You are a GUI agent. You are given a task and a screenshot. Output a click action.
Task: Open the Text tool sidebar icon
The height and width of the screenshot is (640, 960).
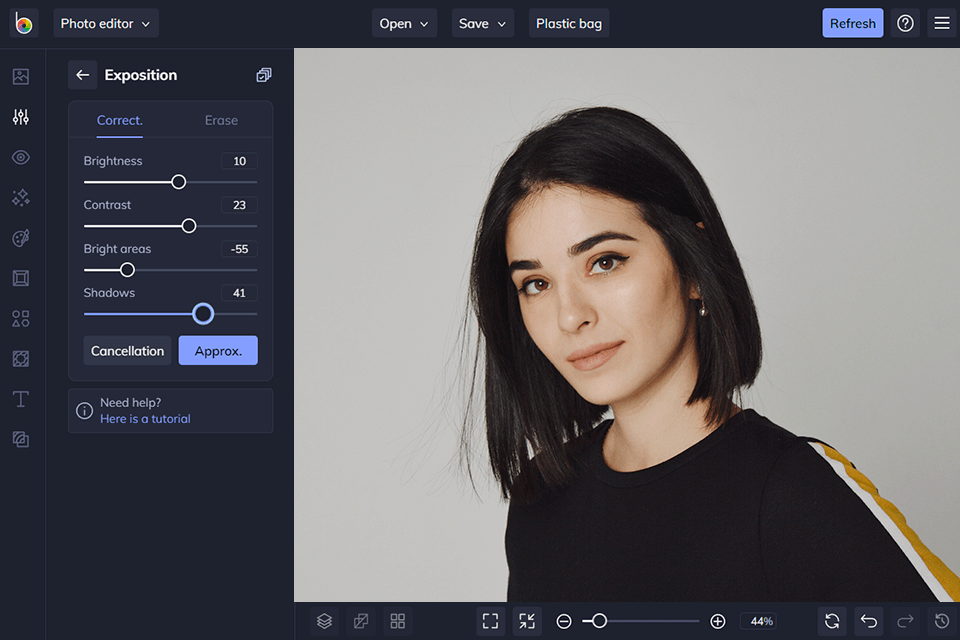coord(21,399)
